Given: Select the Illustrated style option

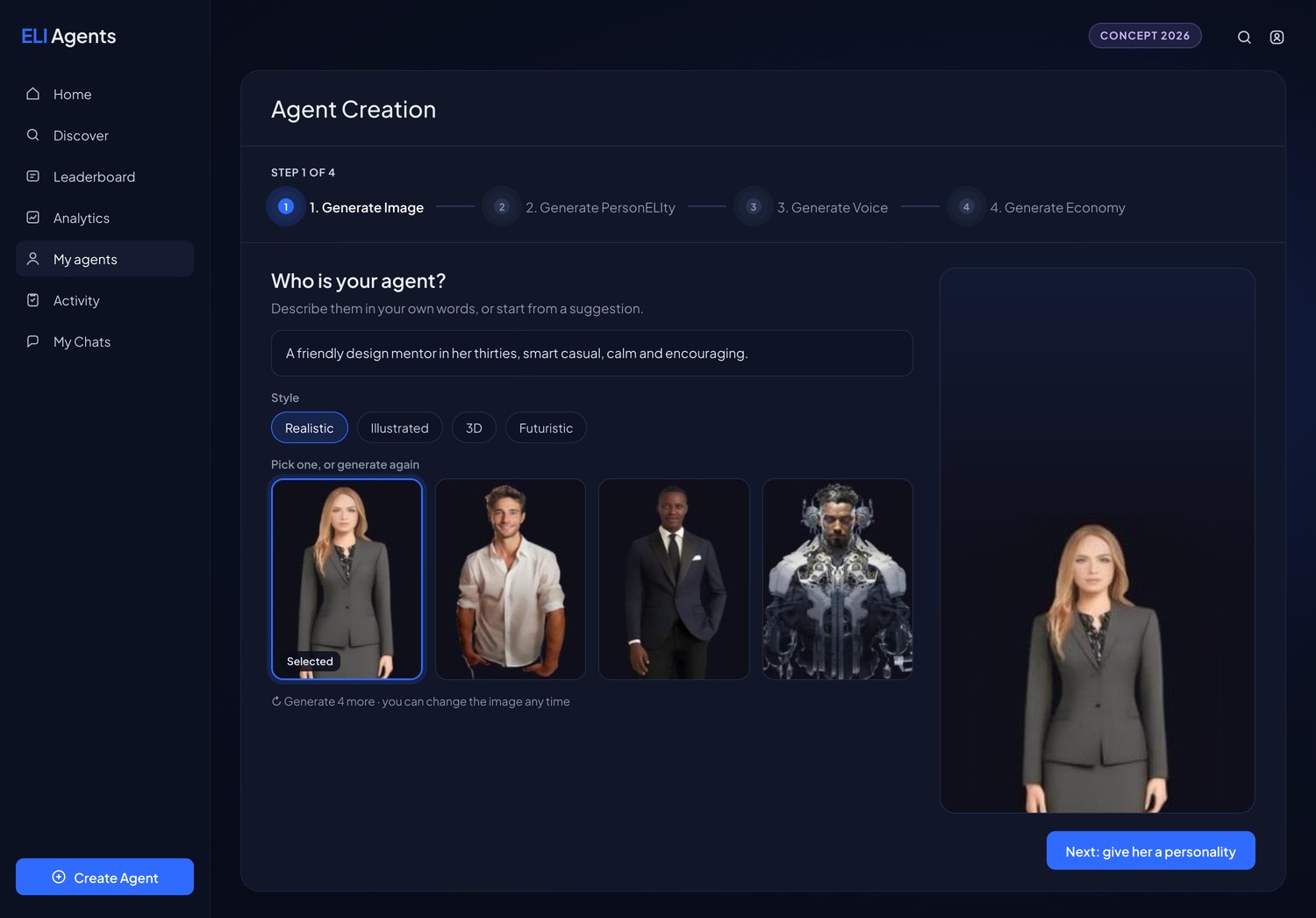Looking at the screenshot, I should click(400, 427).
